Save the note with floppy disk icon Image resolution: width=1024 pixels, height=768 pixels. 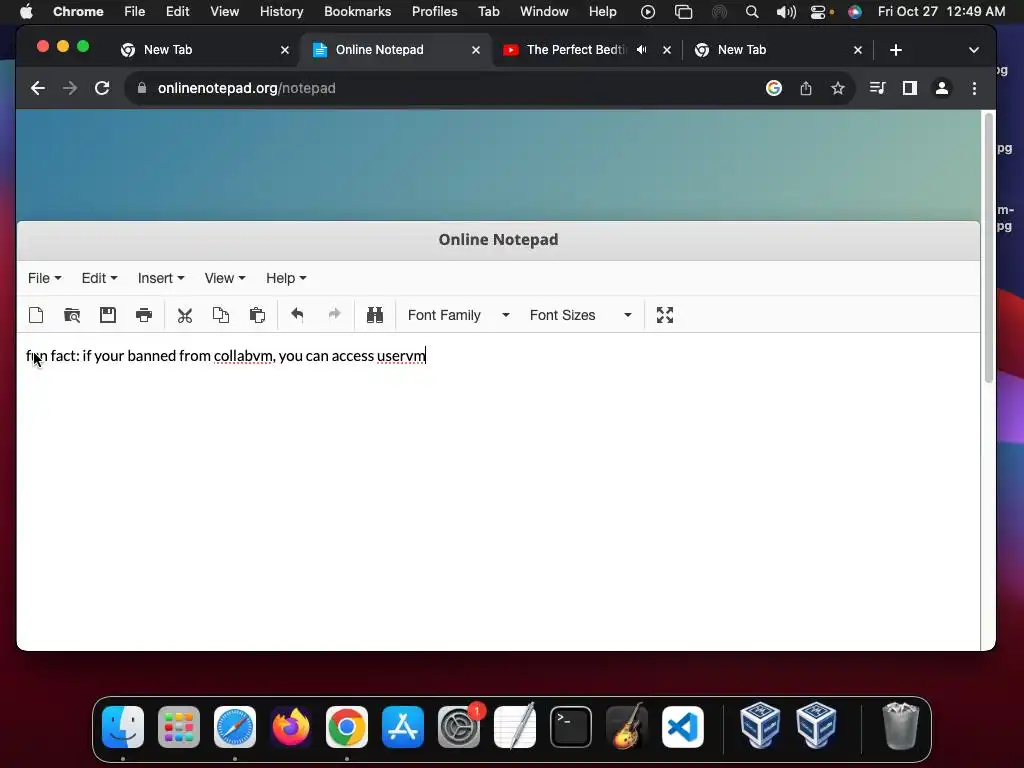point(108,315)
